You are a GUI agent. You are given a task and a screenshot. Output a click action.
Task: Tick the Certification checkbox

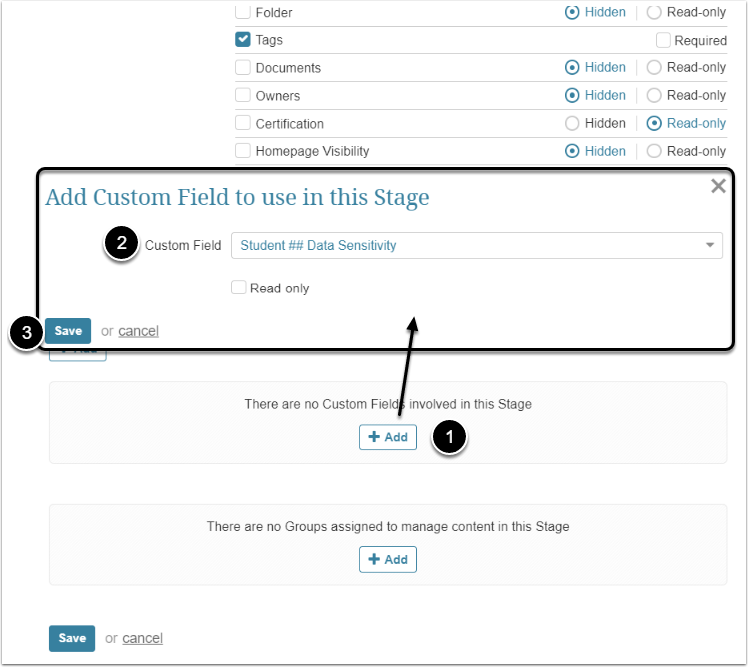(242, 124)
